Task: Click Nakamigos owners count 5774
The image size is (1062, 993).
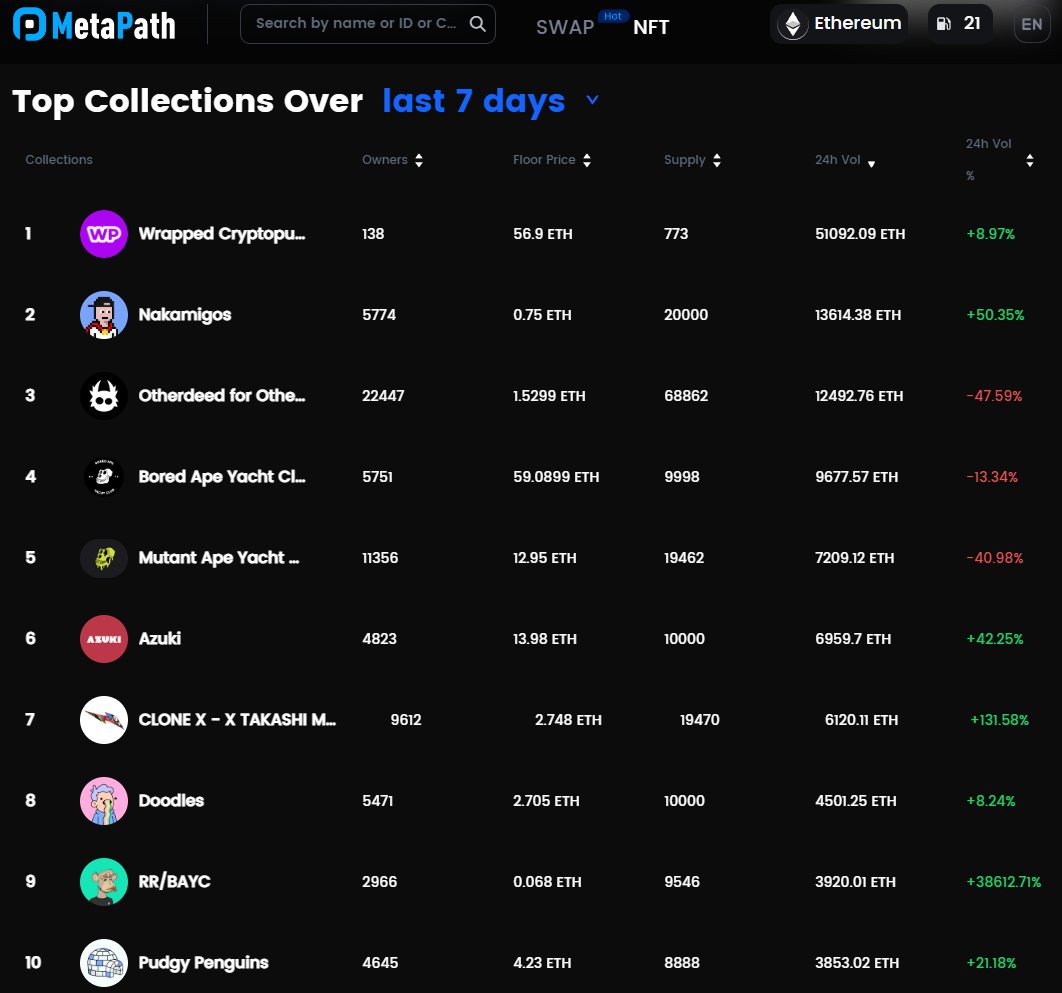Action: coord(379,315)
